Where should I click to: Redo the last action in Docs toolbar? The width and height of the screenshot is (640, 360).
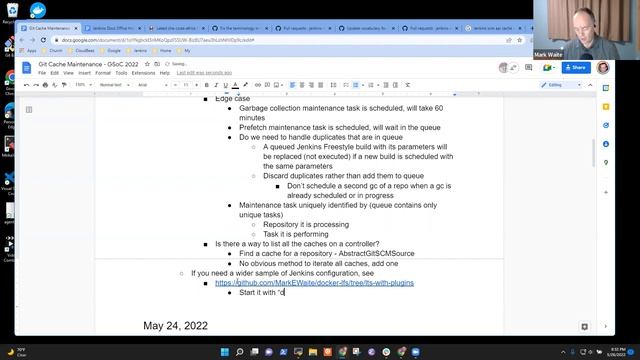pos(36,85)
